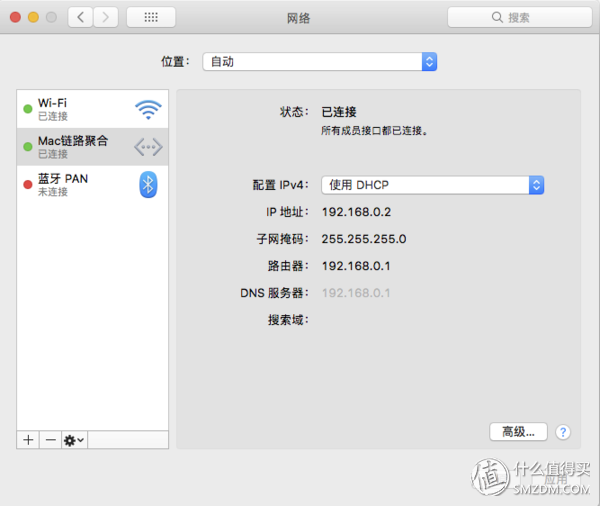Select Mac链路聚合 service in the list

93,147
